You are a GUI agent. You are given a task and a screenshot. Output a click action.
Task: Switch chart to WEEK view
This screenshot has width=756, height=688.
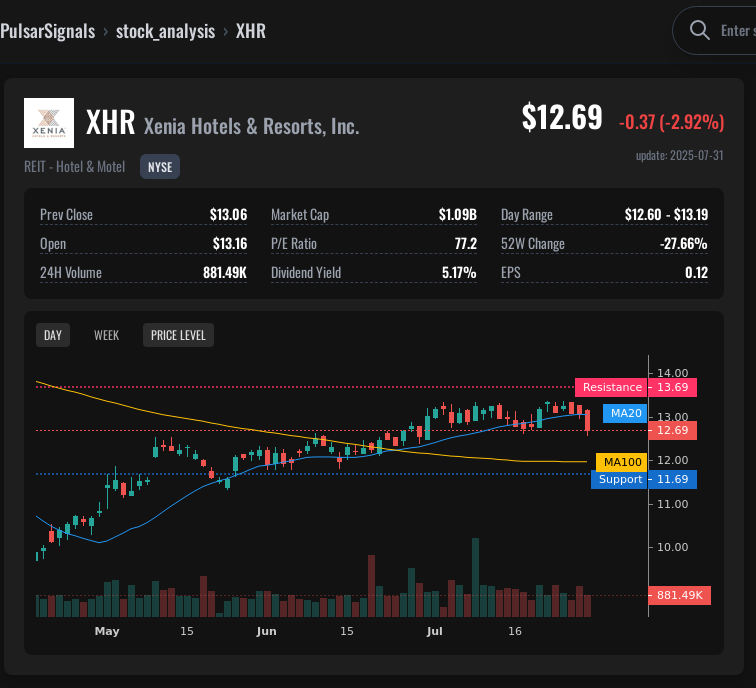[107, 335]
